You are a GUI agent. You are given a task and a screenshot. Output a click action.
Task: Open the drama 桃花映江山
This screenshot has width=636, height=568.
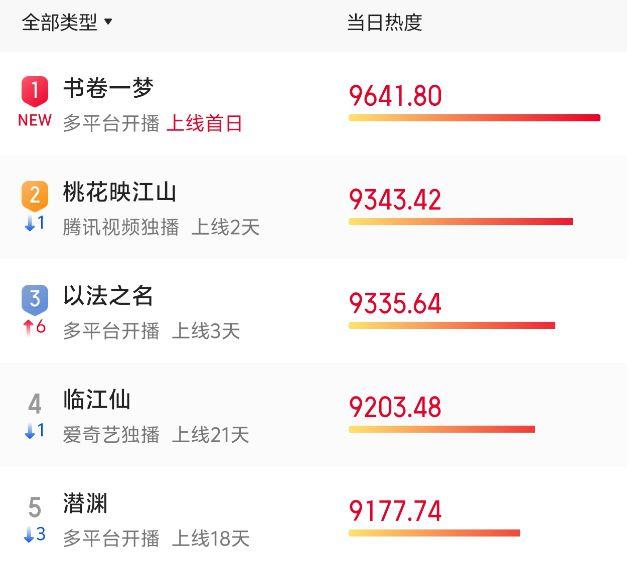coord(120,192)
